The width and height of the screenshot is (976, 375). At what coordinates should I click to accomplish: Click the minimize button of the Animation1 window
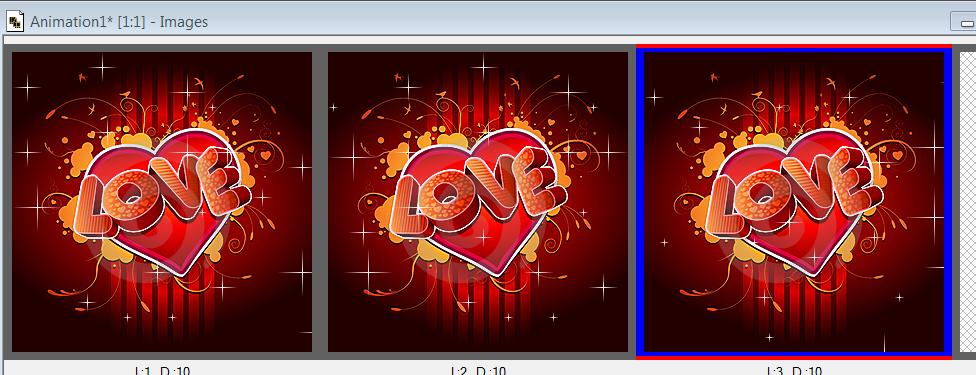pos(964,22)
